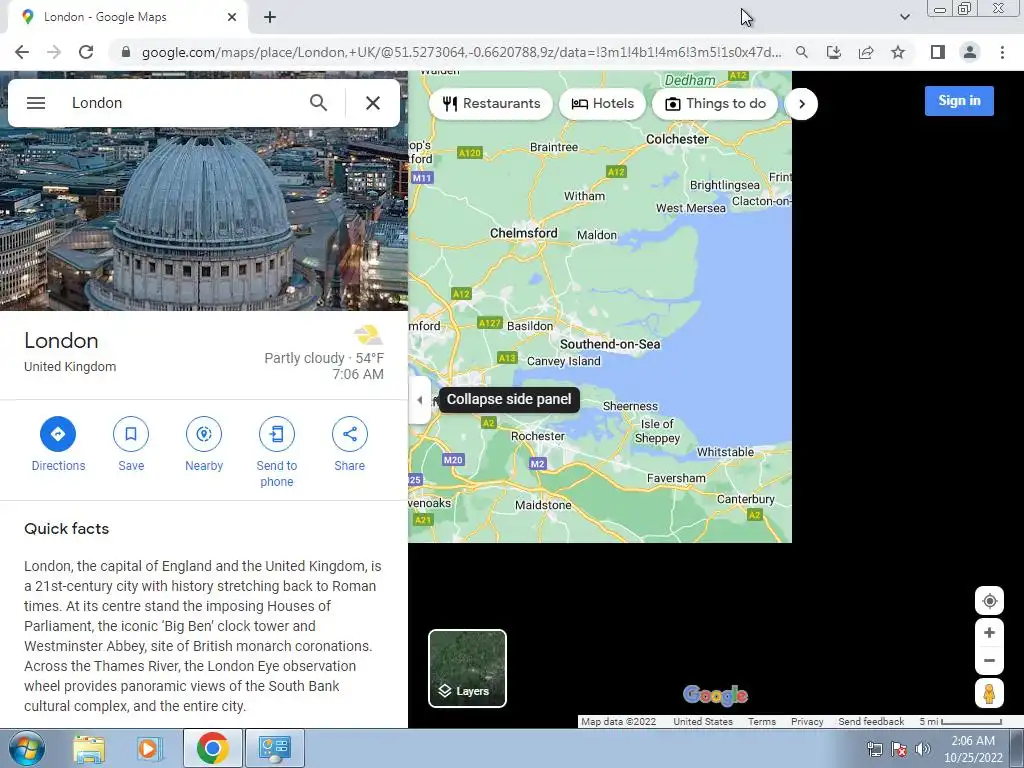
Task: Open Windows Media Player from taskbar
Action: point(149,748)
